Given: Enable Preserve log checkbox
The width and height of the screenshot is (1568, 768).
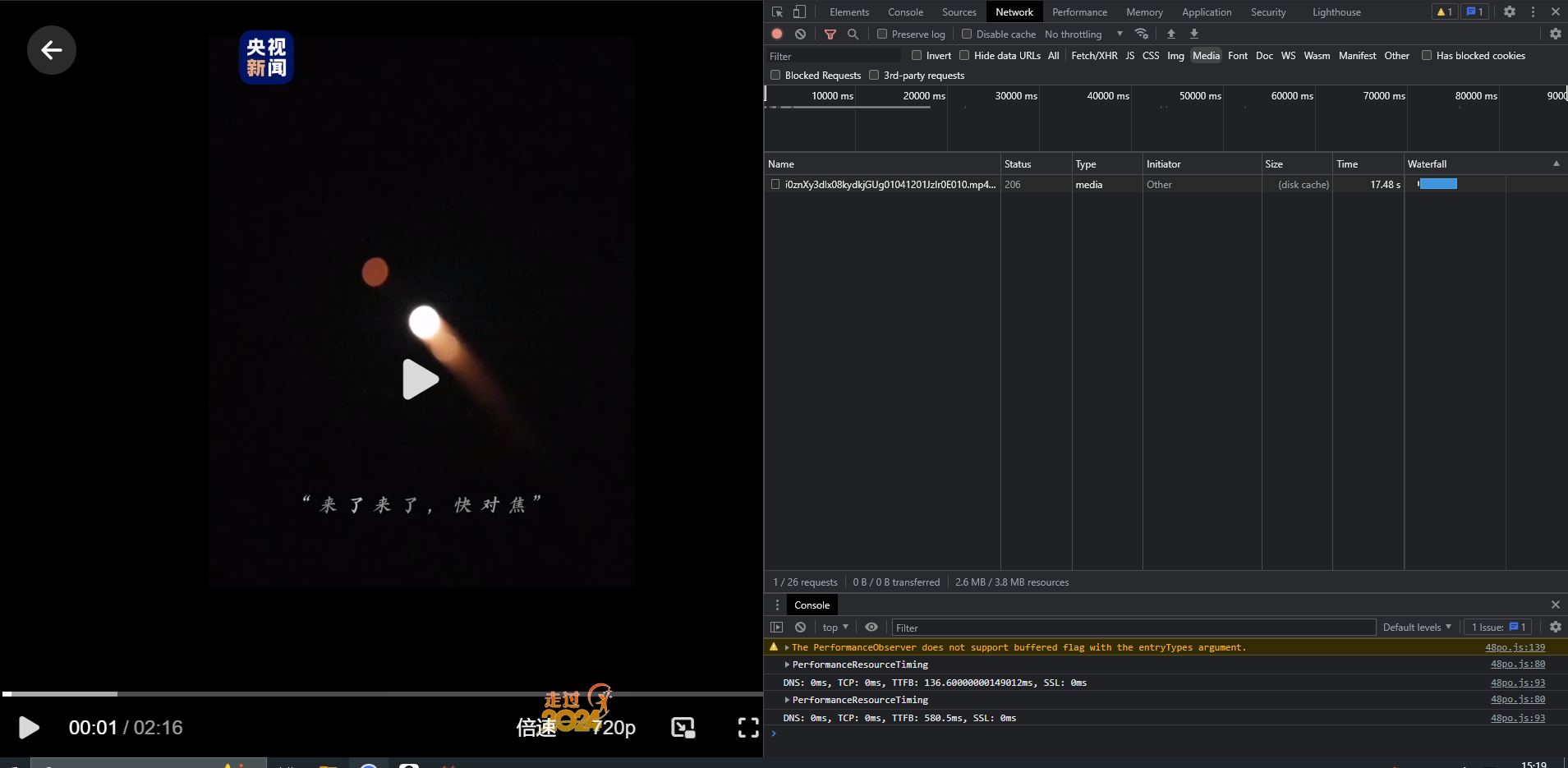Looking at the screenshot, I should 882,34.
